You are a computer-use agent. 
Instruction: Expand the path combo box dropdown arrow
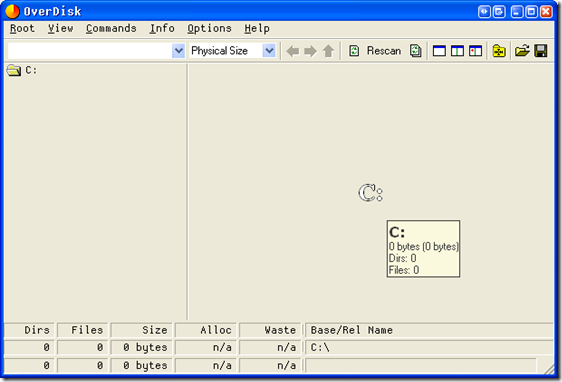tap(178, 51)
